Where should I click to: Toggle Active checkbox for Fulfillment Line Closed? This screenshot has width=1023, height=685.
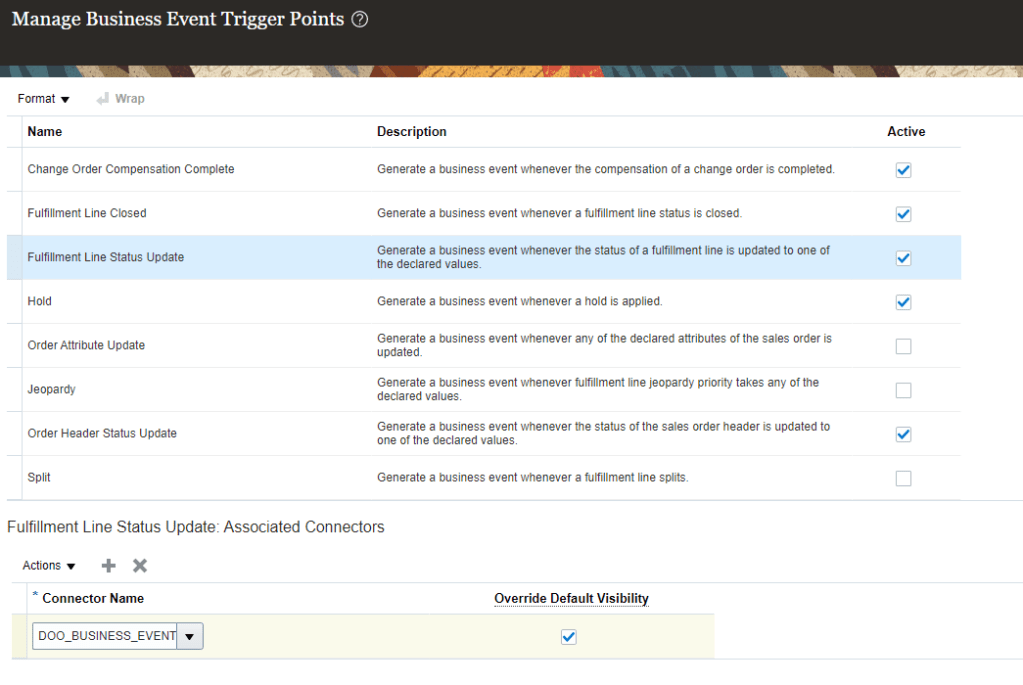tap(904, 214)
